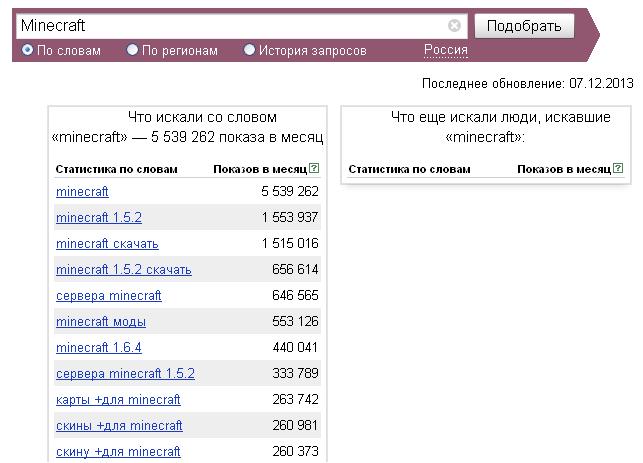Click the value 263 742
Image resolution: width=643 pixels, height=463 pixels.
click(295, 399)
